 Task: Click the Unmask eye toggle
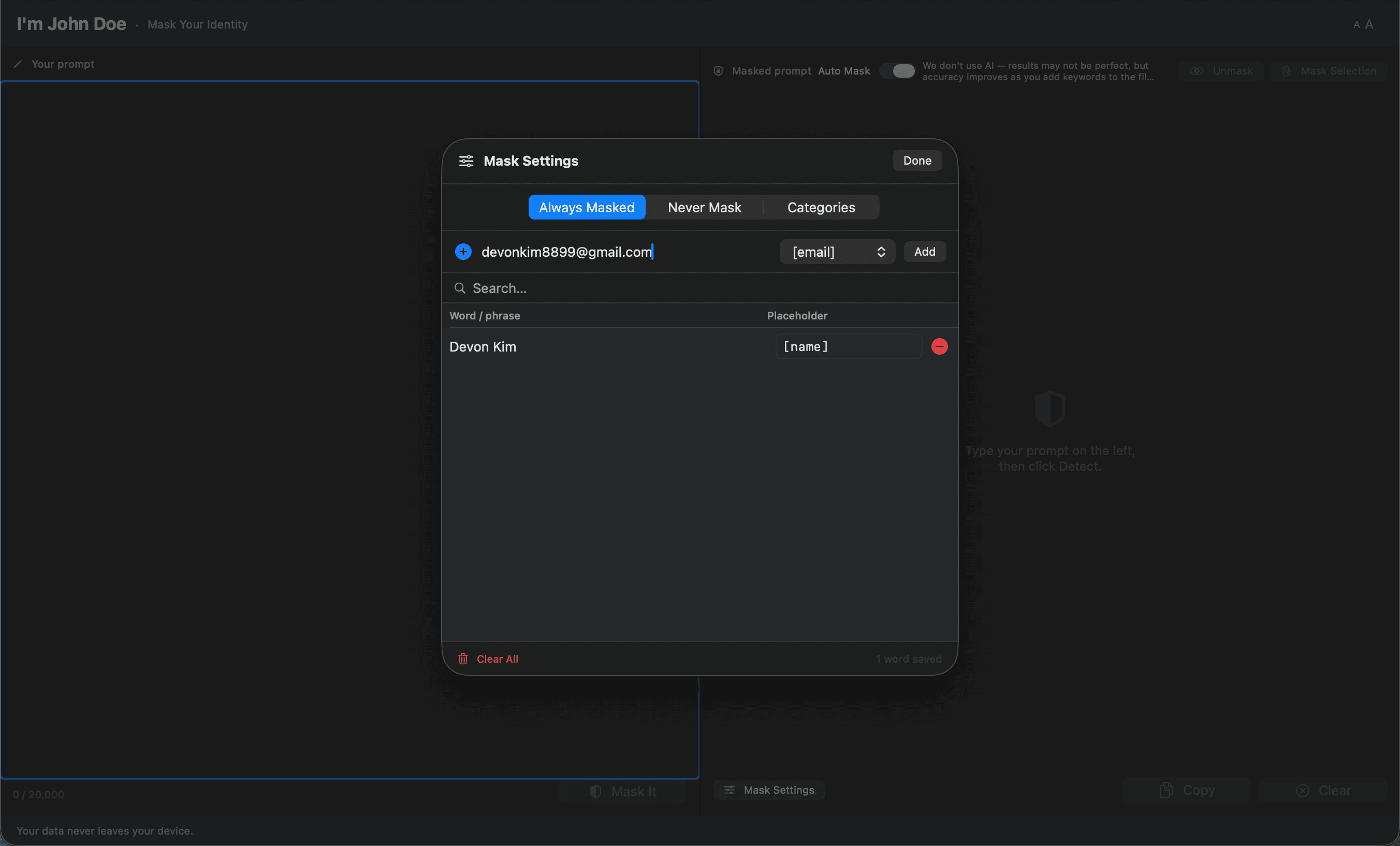1197,70
